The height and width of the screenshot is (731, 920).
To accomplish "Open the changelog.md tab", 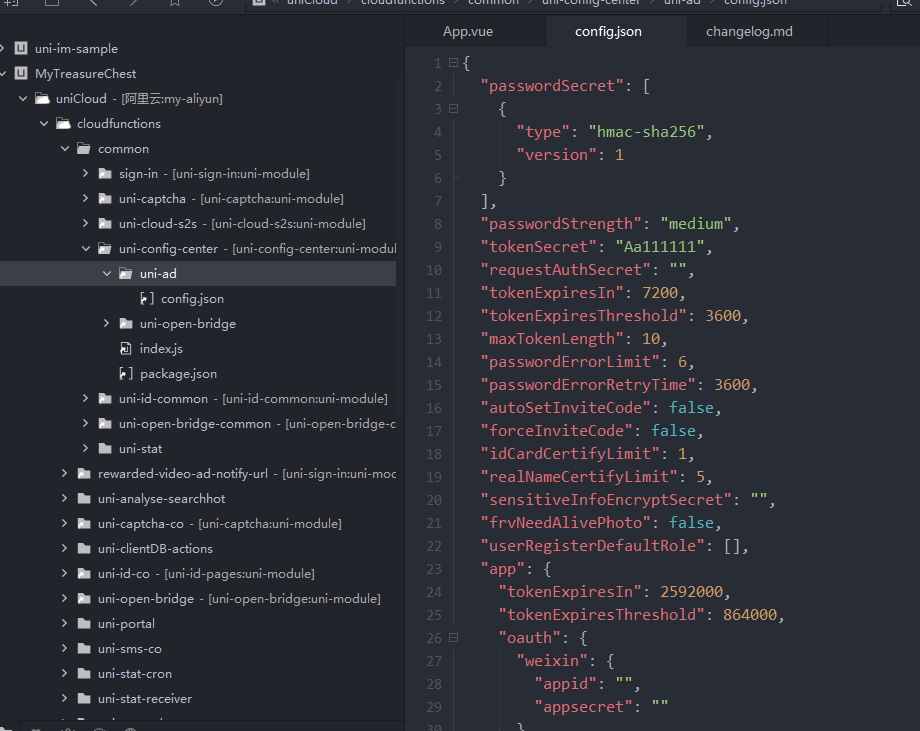I will click(x=749, y=32).
